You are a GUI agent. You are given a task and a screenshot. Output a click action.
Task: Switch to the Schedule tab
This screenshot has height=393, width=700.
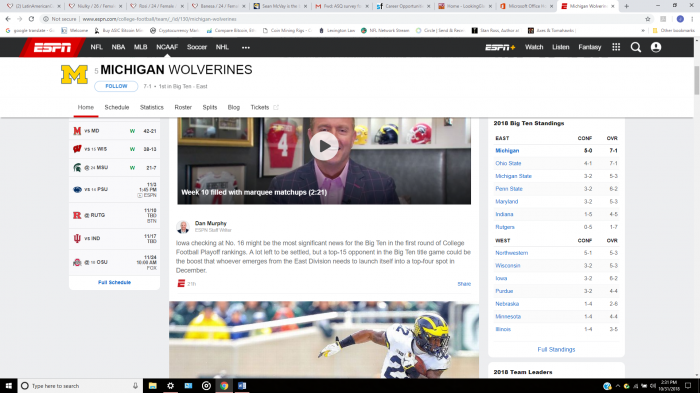[x=117, y=108]
